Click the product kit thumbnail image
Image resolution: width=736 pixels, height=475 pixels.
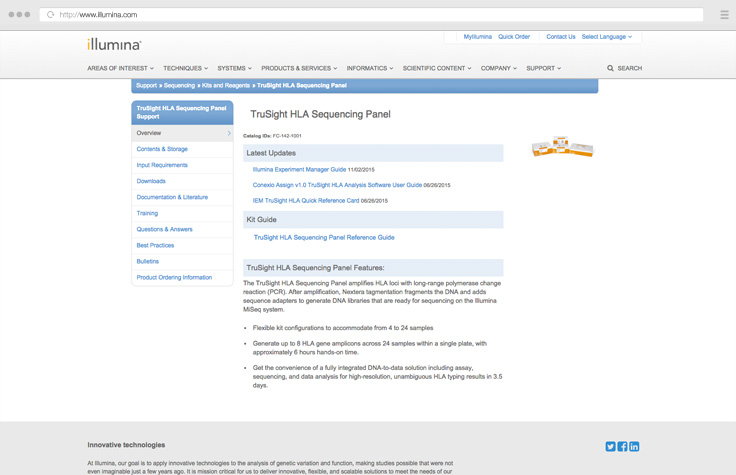click(x=562, y=148)
